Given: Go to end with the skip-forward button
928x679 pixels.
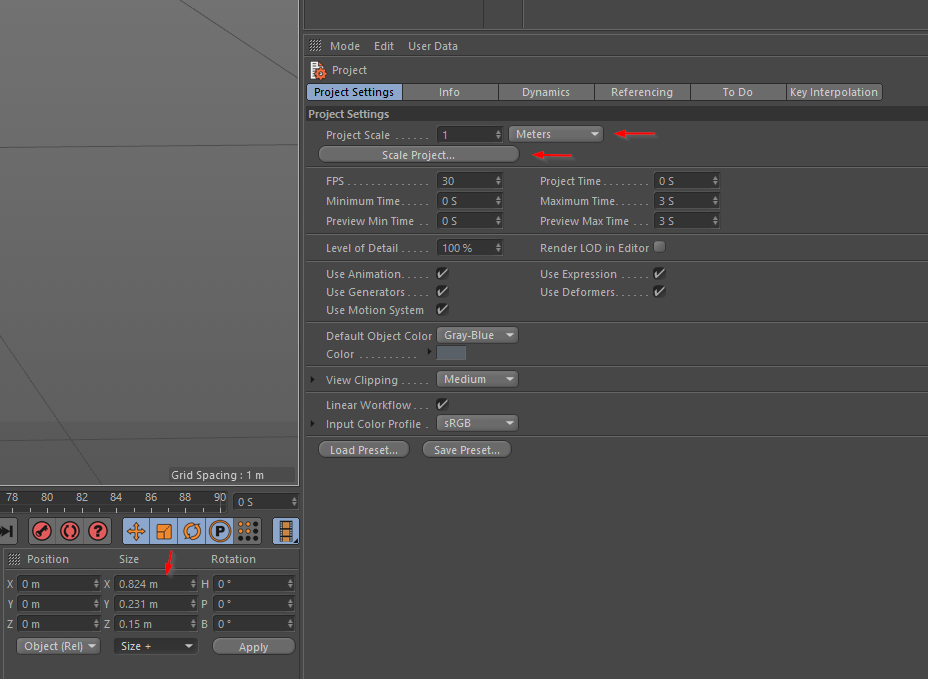Looking at the screenshot, I should click(x=7, y=531).
